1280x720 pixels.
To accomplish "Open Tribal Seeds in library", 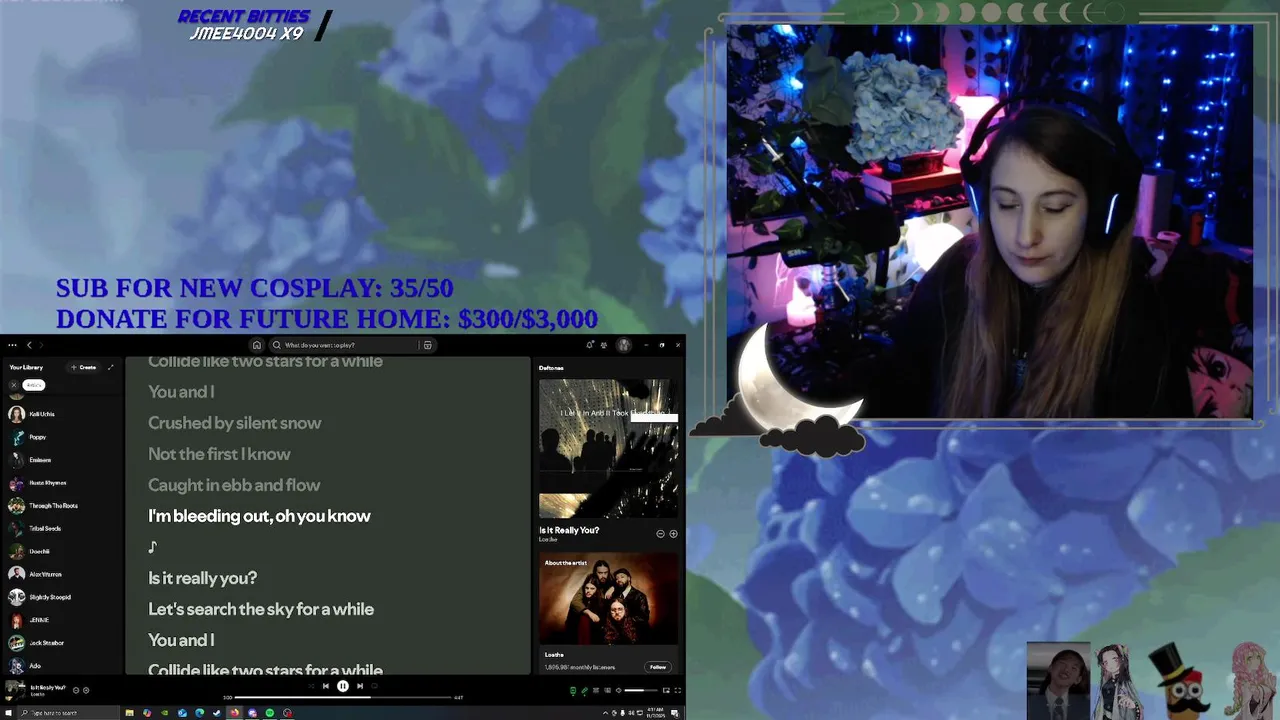I will coord(61,528).
